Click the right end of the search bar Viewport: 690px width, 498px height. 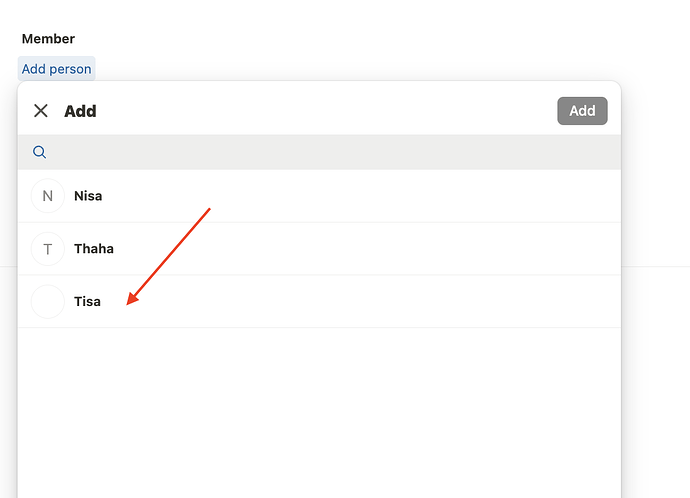pyautogui.click(x=600, y=152)
